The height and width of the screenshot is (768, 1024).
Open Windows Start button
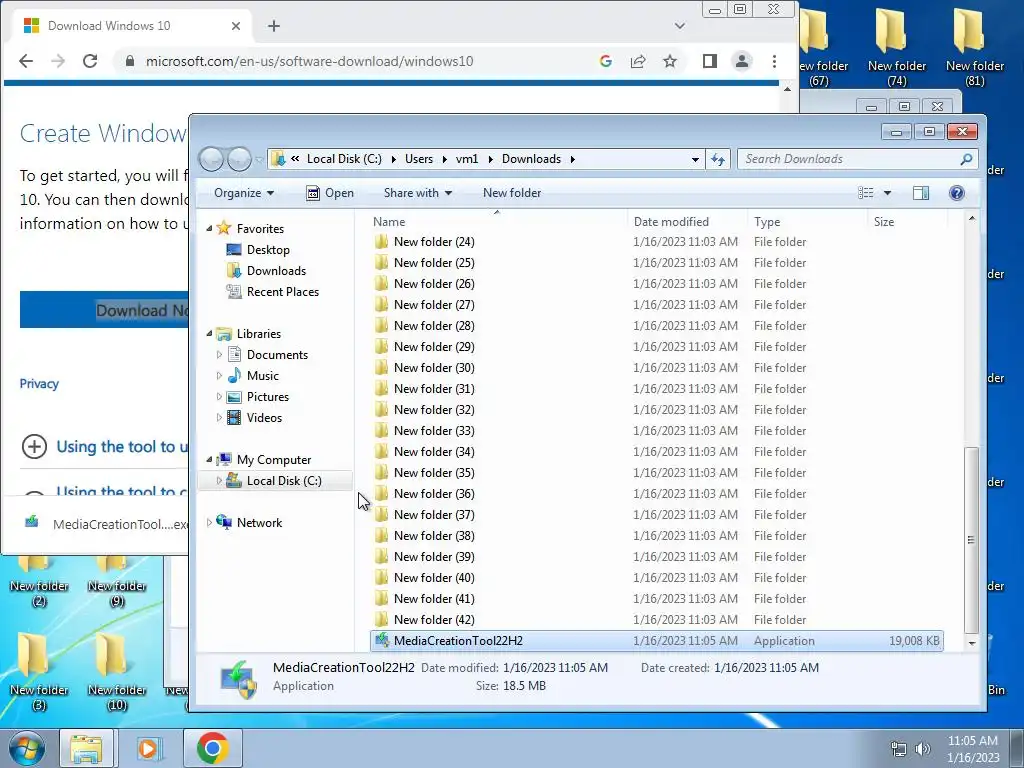27,748
